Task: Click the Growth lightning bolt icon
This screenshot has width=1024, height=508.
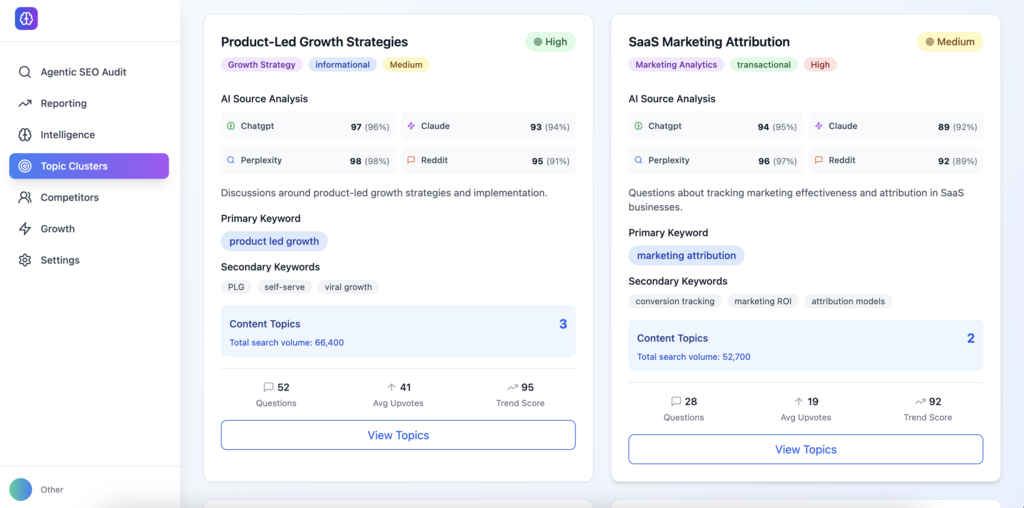Action: [25, 229]
